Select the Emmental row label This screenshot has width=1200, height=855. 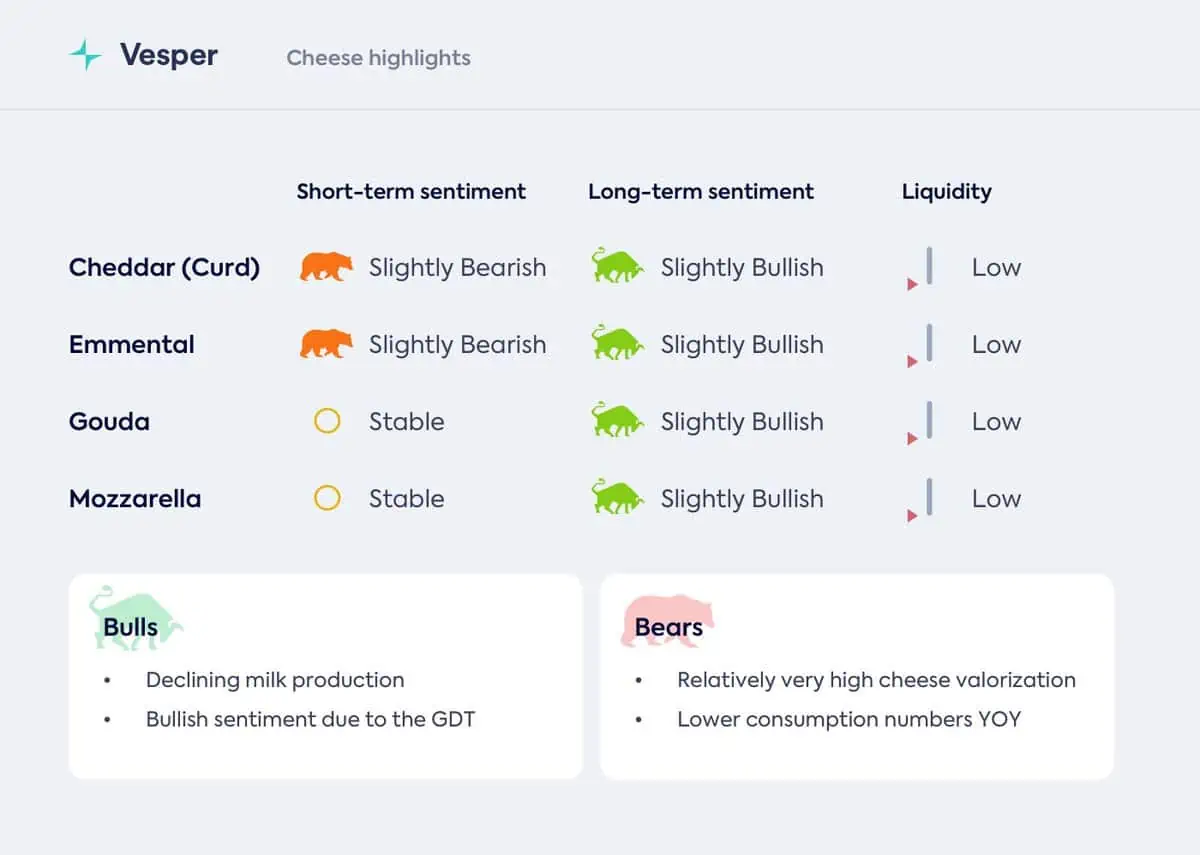[x=132, y=344]
